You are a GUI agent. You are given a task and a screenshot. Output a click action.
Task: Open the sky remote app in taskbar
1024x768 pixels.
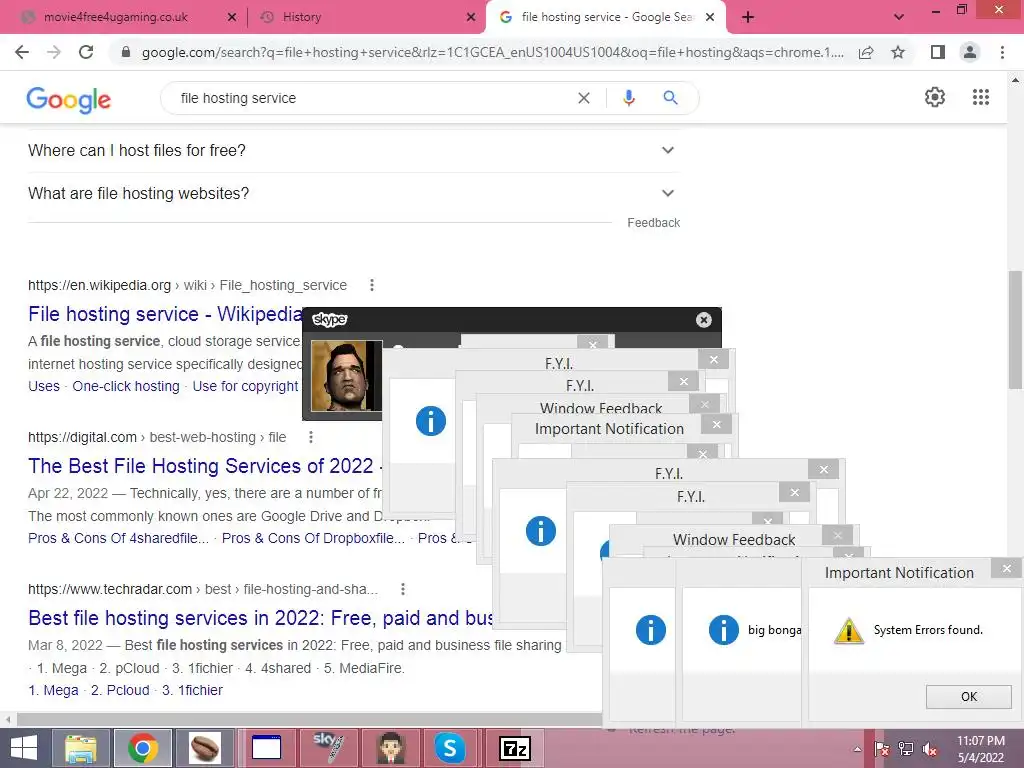click(x=328, y=748)
